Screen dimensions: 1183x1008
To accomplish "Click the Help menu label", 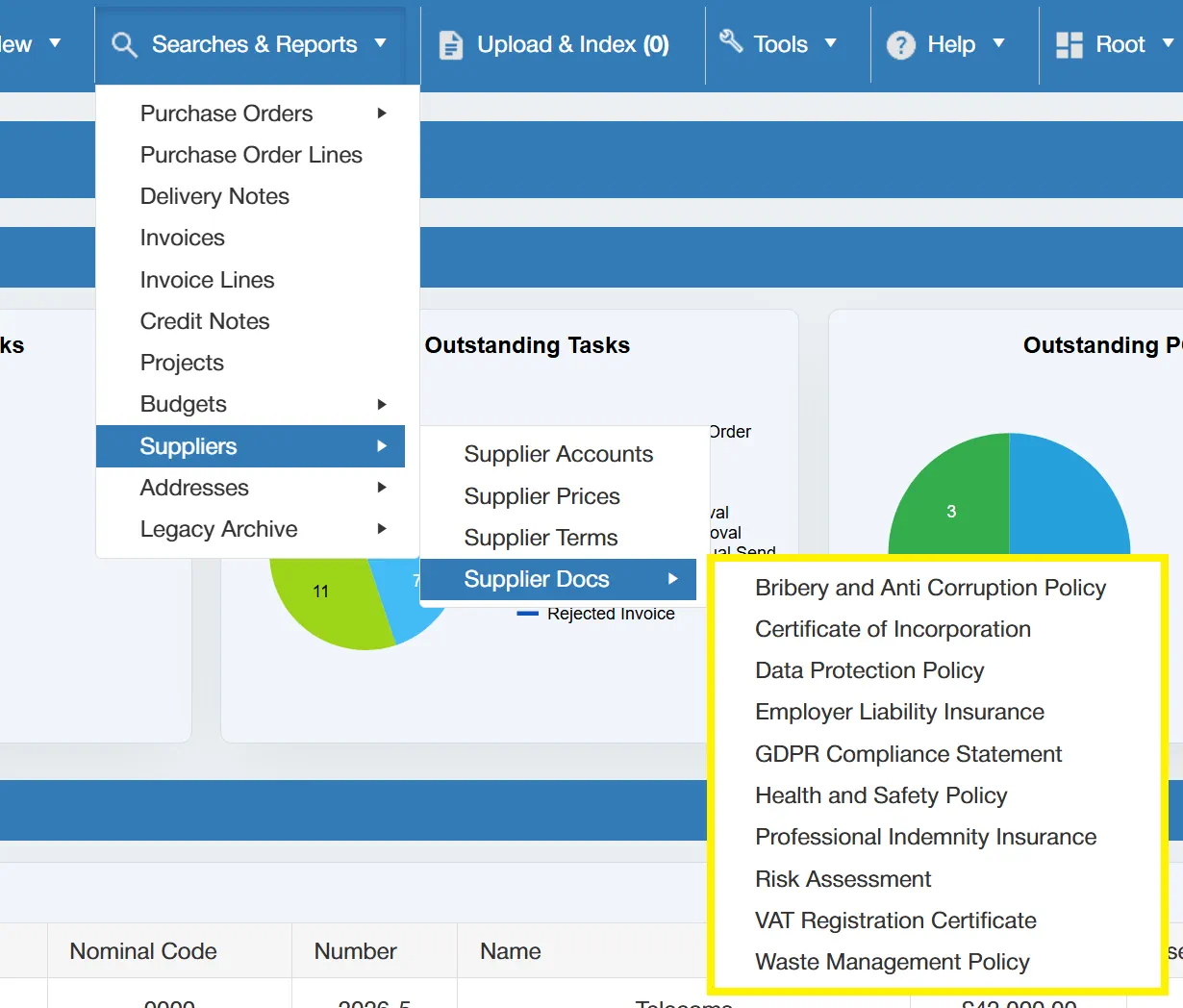I will (951, 44).
